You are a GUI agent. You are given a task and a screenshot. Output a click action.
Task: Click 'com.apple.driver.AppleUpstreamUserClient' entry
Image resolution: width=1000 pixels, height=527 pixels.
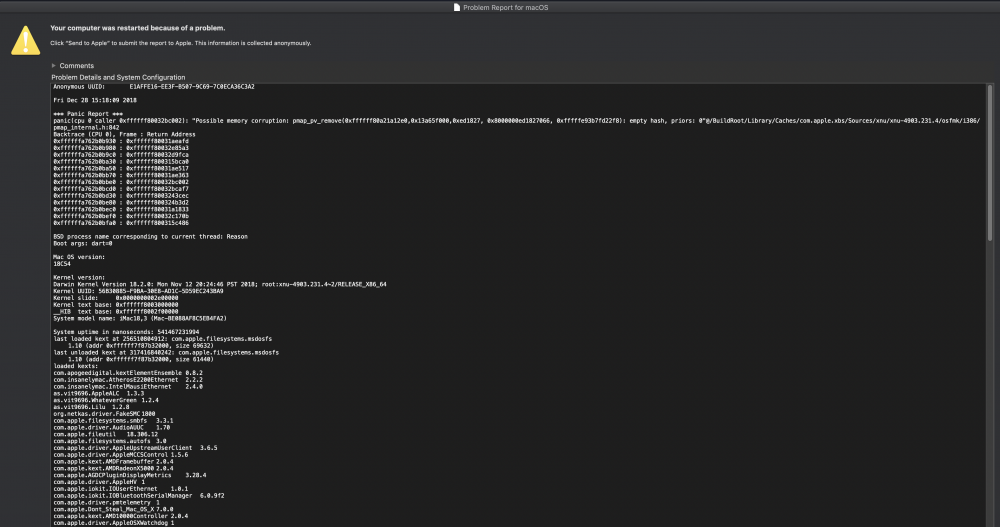(135, 448)
